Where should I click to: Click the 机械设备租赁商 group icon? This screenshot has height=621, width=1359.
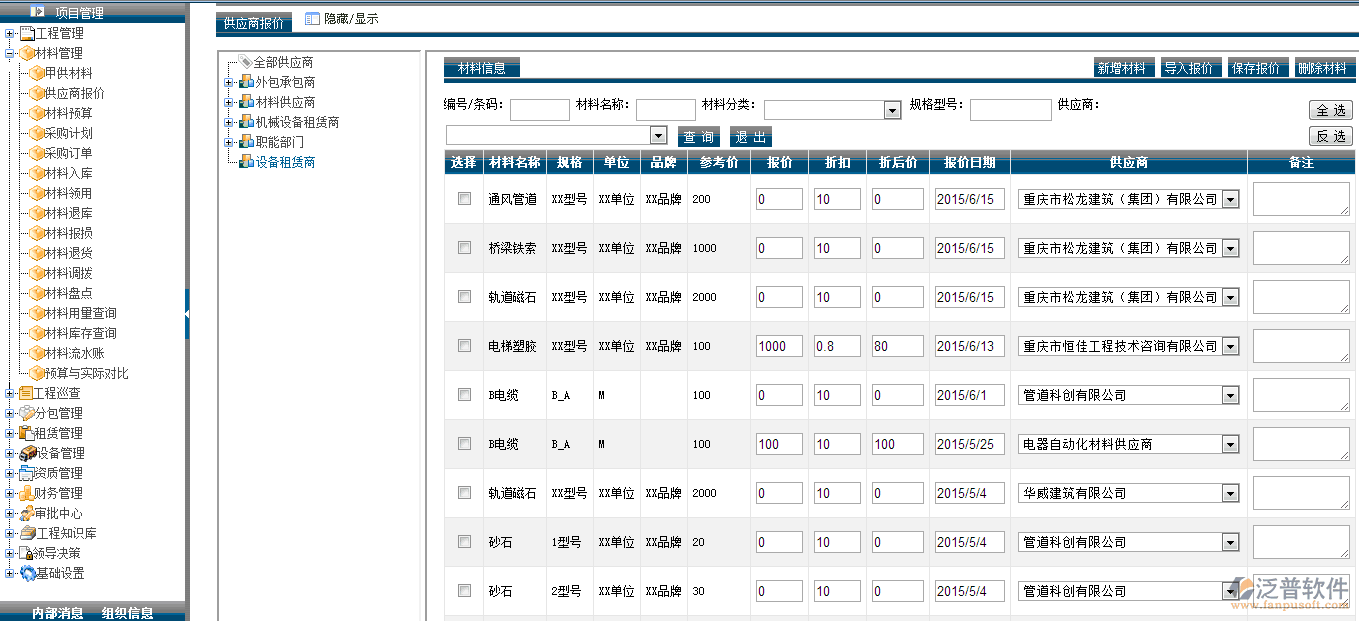(246, 122)
